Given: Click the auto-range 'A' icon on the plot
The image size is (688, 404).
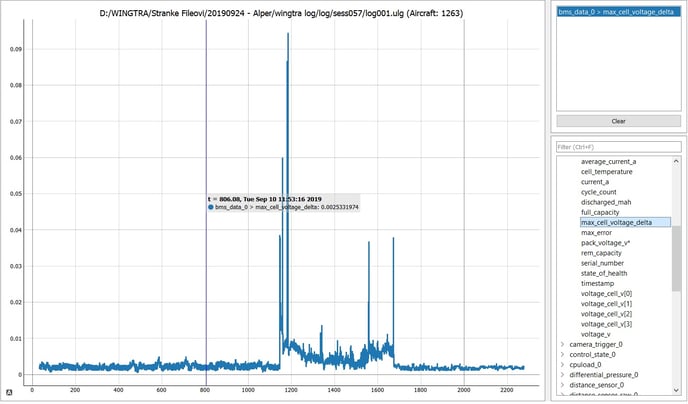Looking at the screenshot, I should point(8,390).
